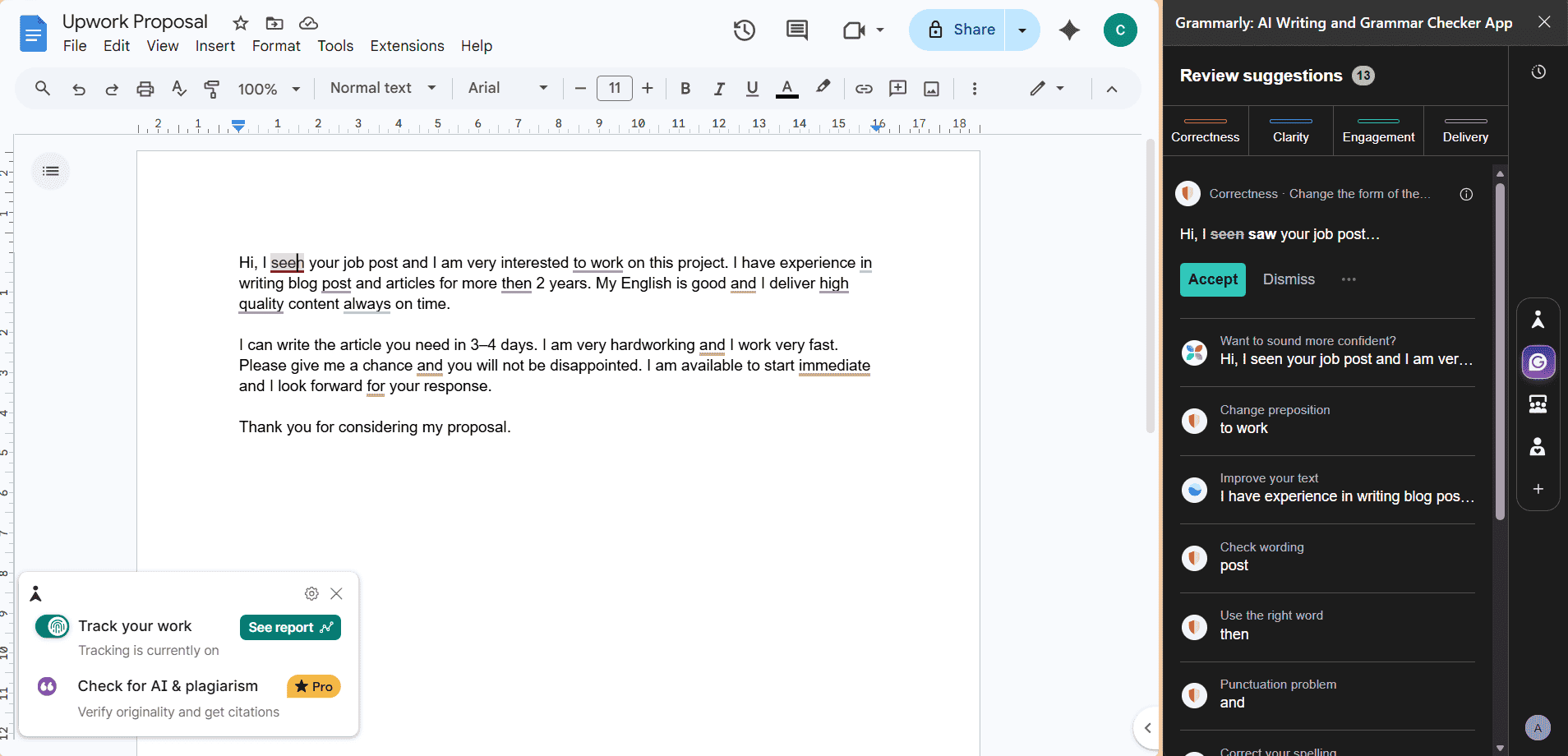The height and width of the screenshot is (756, 1568).
Task: Add a comment from toolbar
Action: (x=898, y=88)
